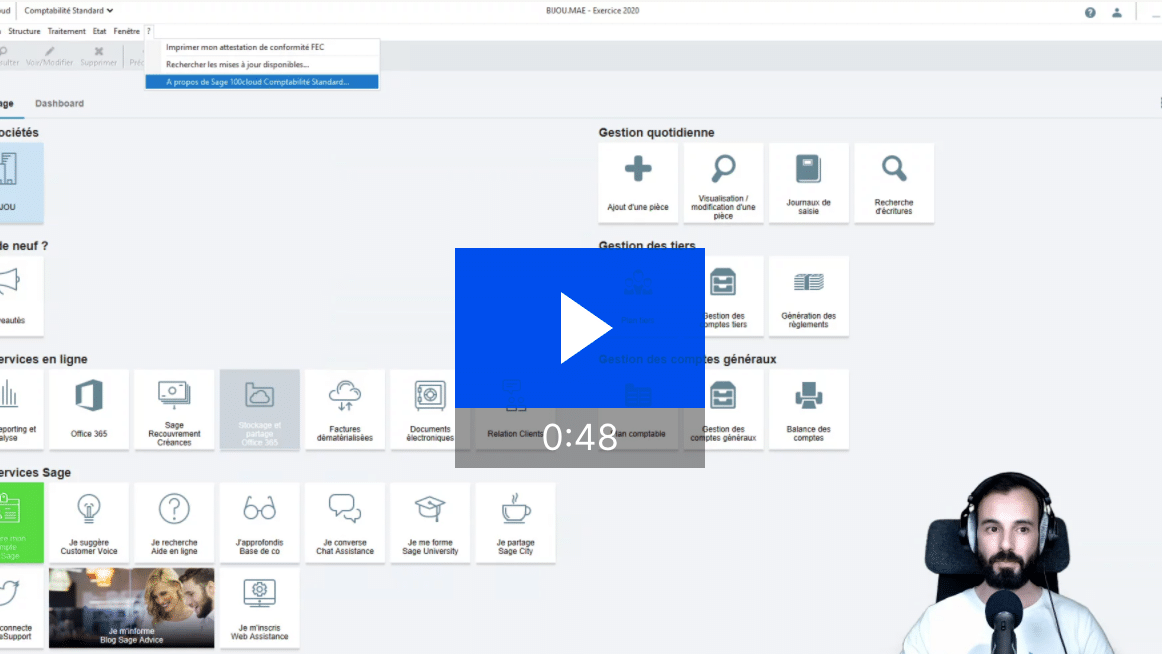Open the Etat menu
Screen dimensions: 1162x654
pos(99,31)
